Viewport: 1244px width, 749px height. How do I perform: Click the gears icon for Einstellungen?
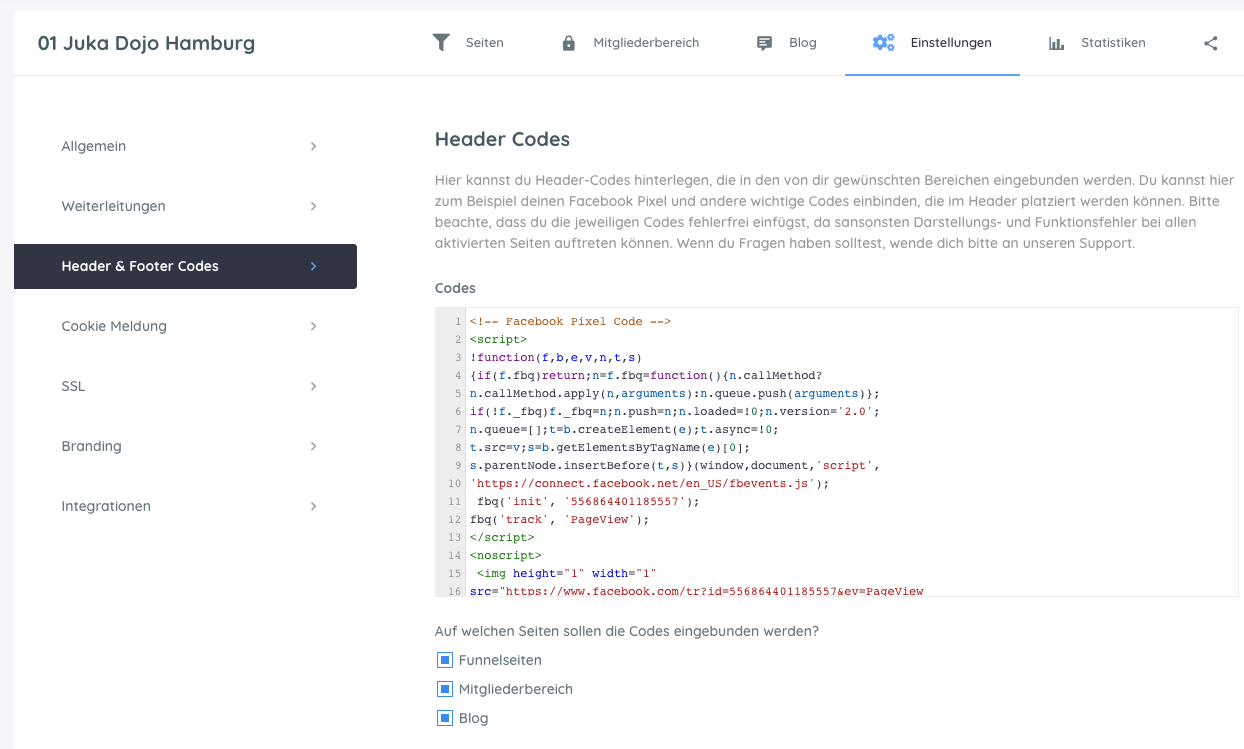pos(883,43)
